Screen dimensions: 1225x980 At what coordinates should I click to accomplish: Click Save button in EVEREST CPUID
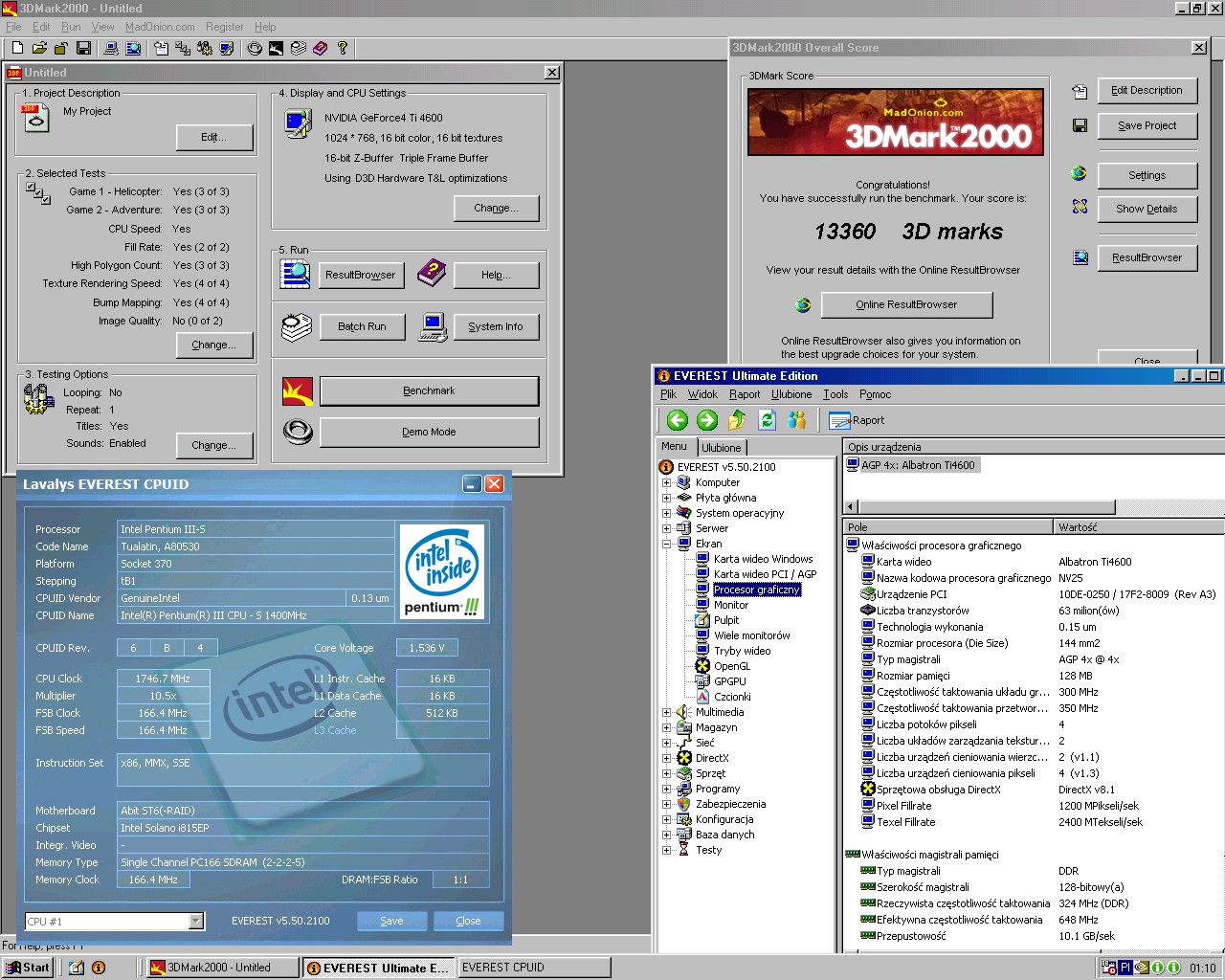[x=391, y=921]
